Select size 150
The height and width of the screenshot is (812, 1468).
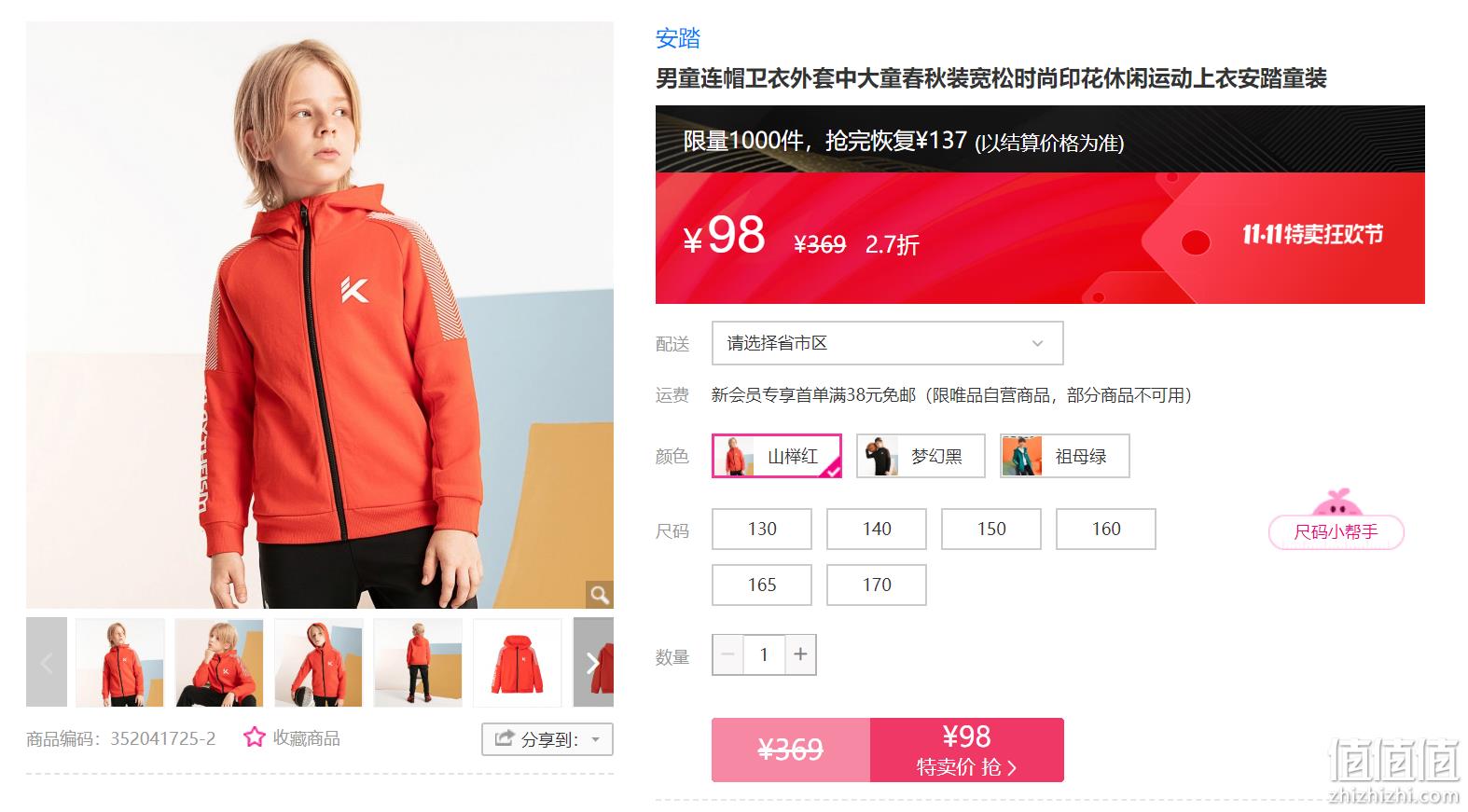[x=991, y=529]
